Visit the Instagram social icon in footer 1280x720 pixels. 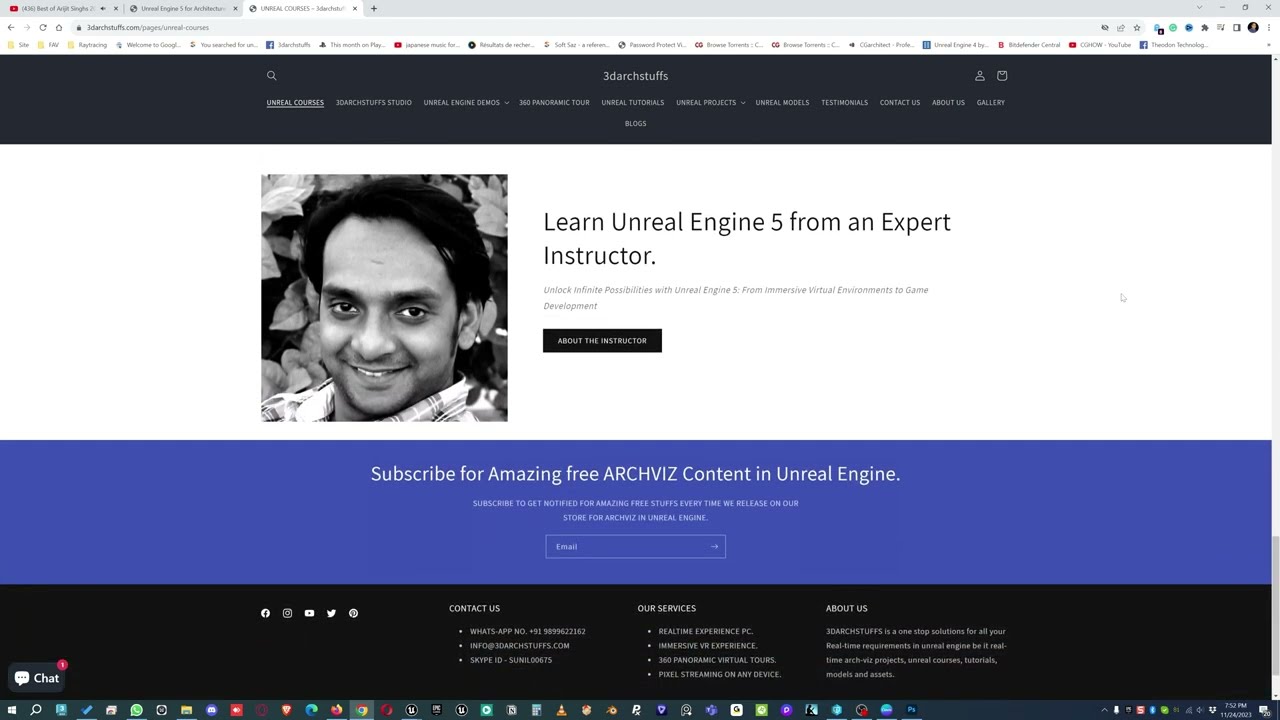coord(287,613)
